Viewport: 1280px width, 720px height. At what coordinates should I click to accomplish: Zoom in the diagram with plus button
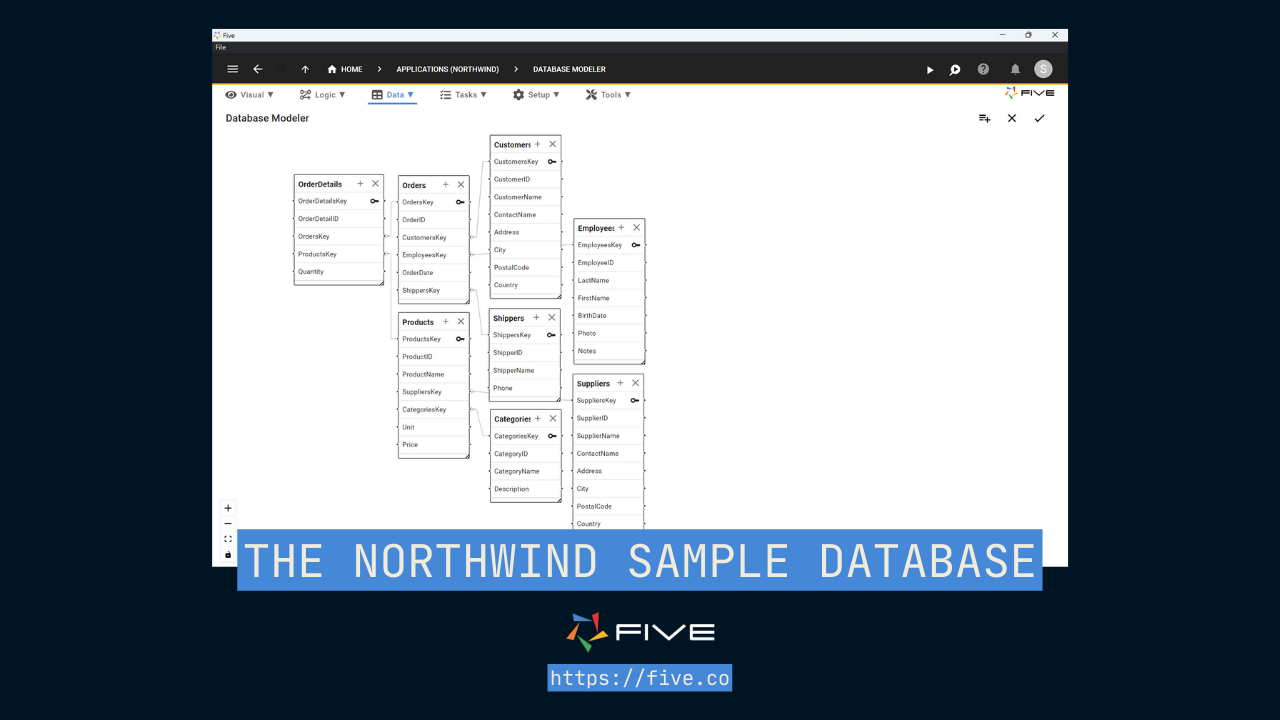click(228, 508)
